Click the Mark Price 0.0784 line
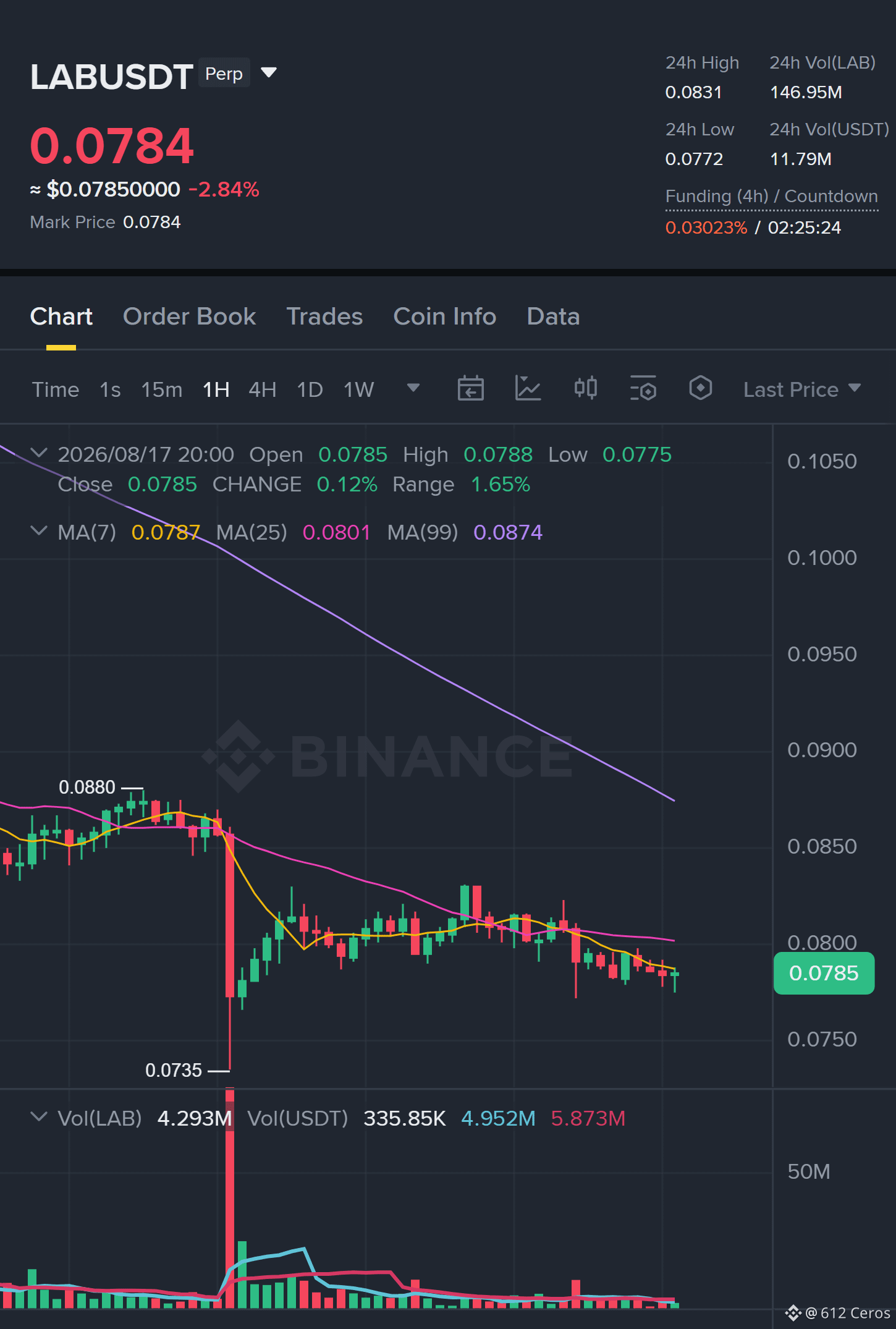This screenshot has height=1329, width=896. point(105,223)
